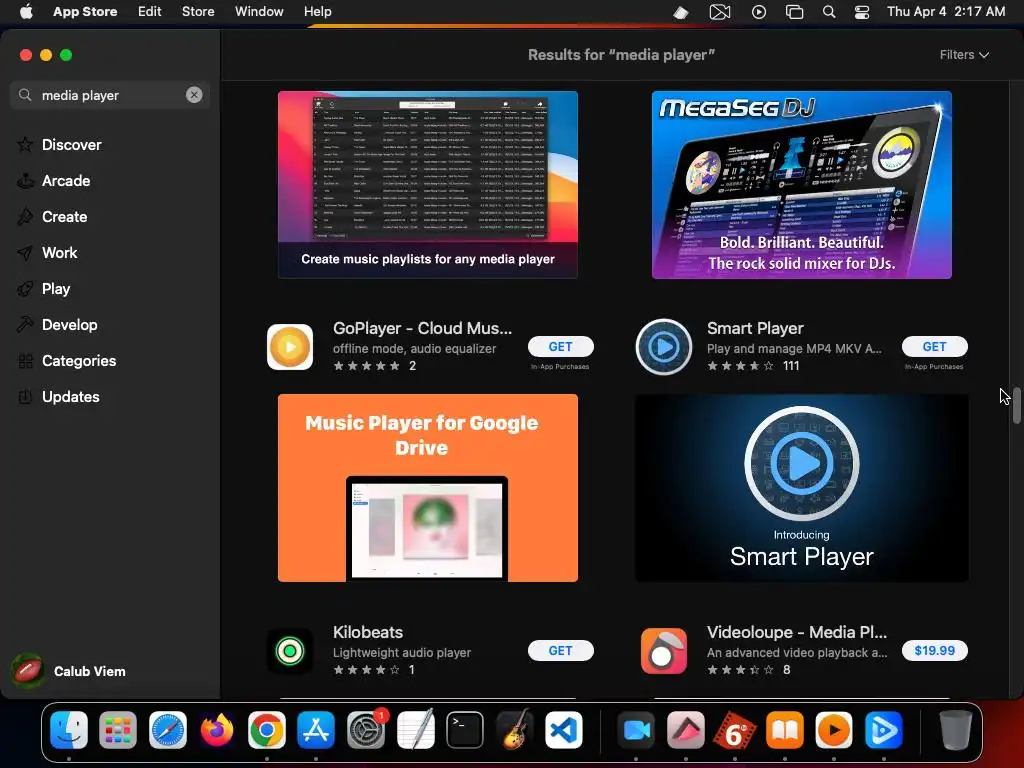Get the Kilobeats app

point(560,650)
